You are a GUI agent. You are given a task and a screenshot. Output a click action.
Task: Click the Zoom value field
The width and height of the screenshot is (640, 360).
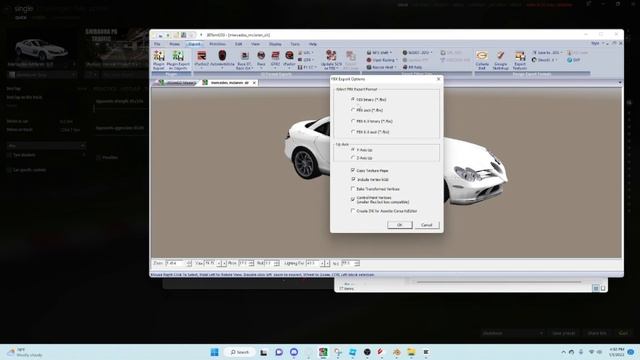click(176, 264)
